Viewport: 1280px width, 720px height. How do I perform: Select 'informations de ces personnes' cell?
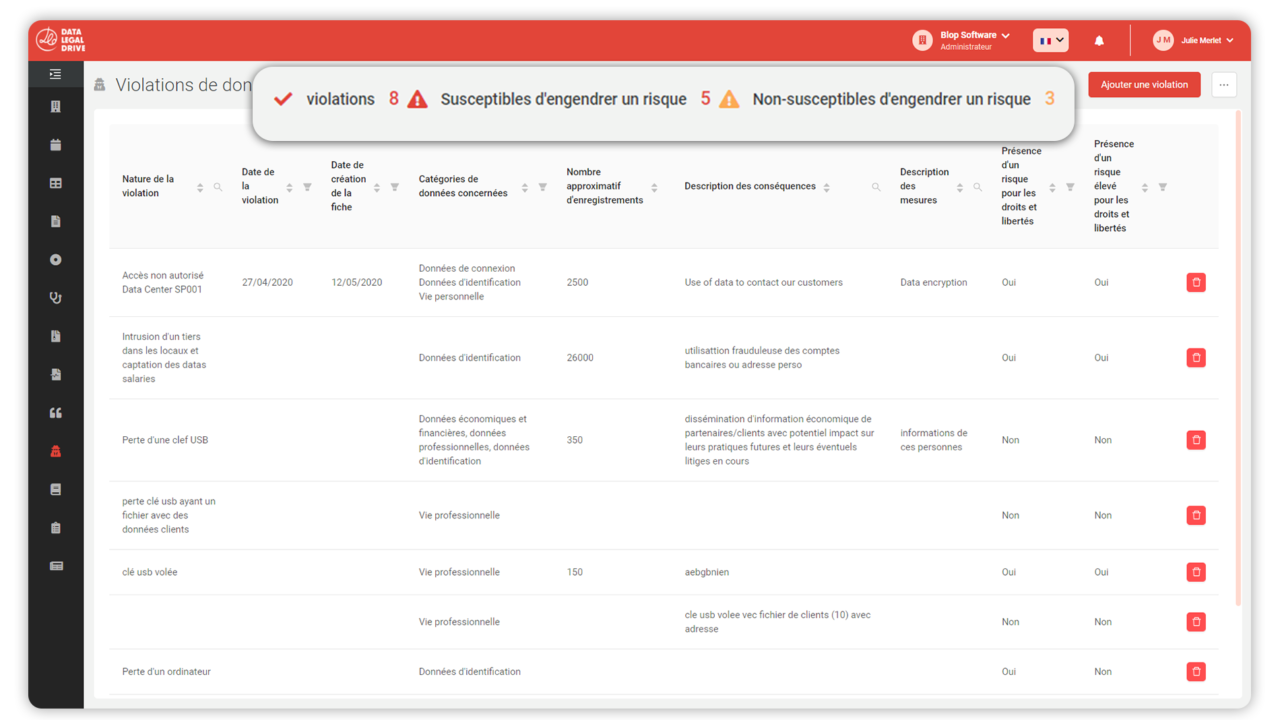point(934,440)
